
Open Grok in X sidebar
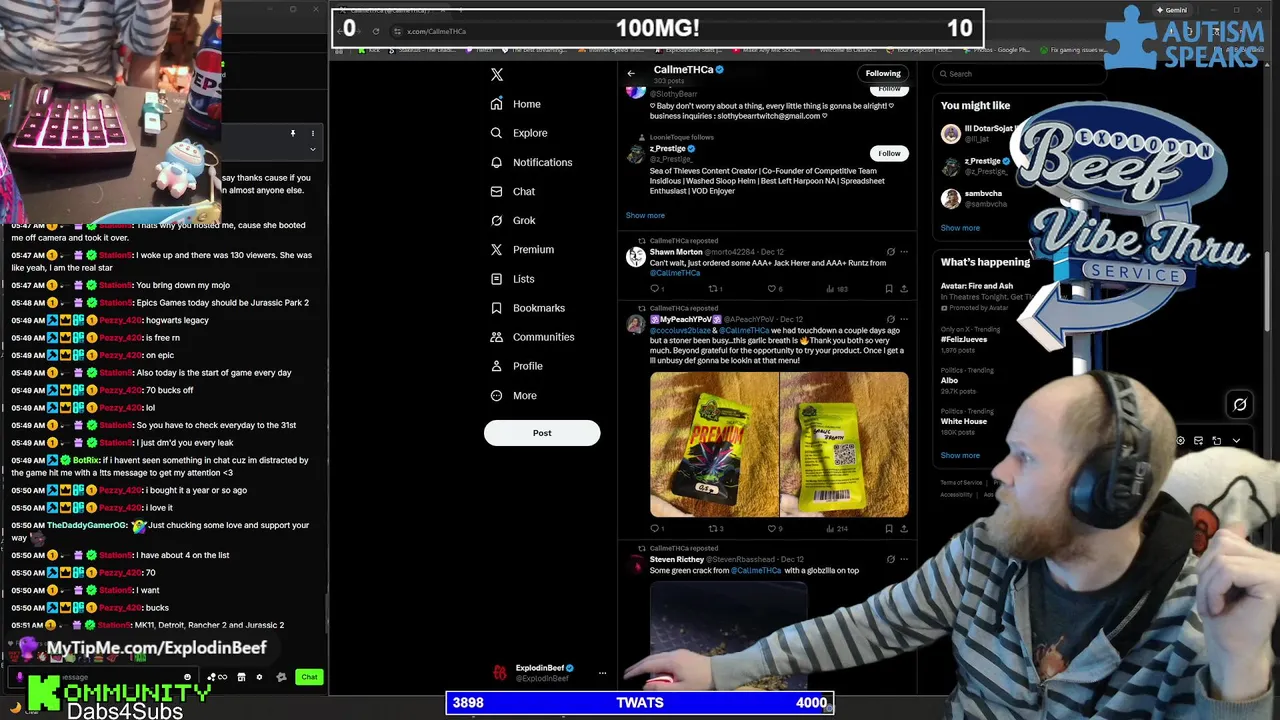coord(513,220)
